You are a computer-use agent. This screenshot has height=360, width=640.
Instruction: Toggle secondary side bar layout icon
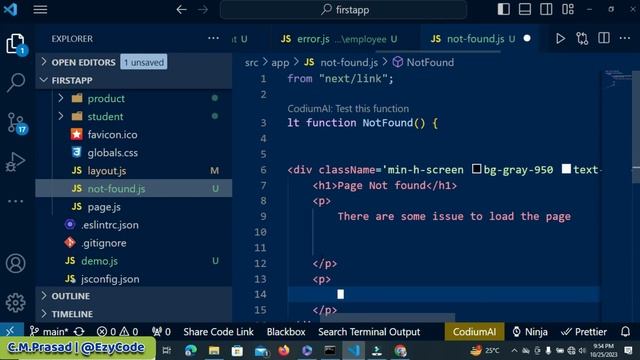coord(546,9)
